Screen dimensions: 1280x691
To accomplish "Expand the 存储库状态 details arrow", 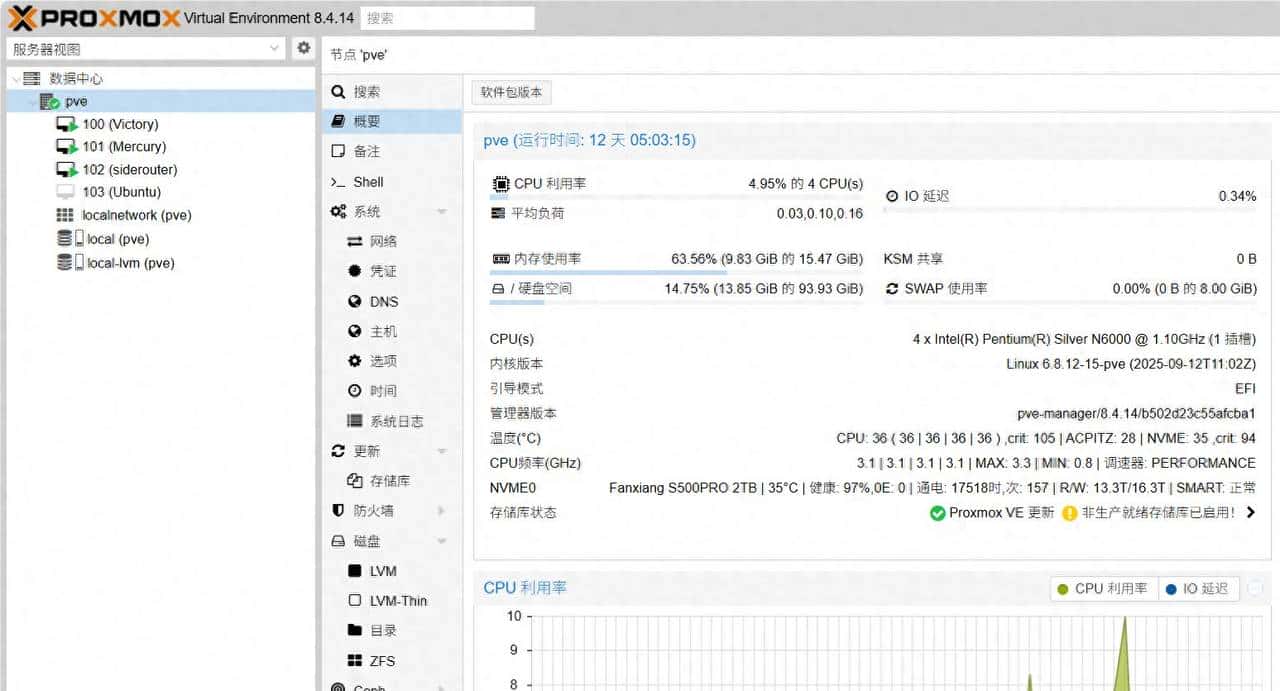I will pos(1250,513).
